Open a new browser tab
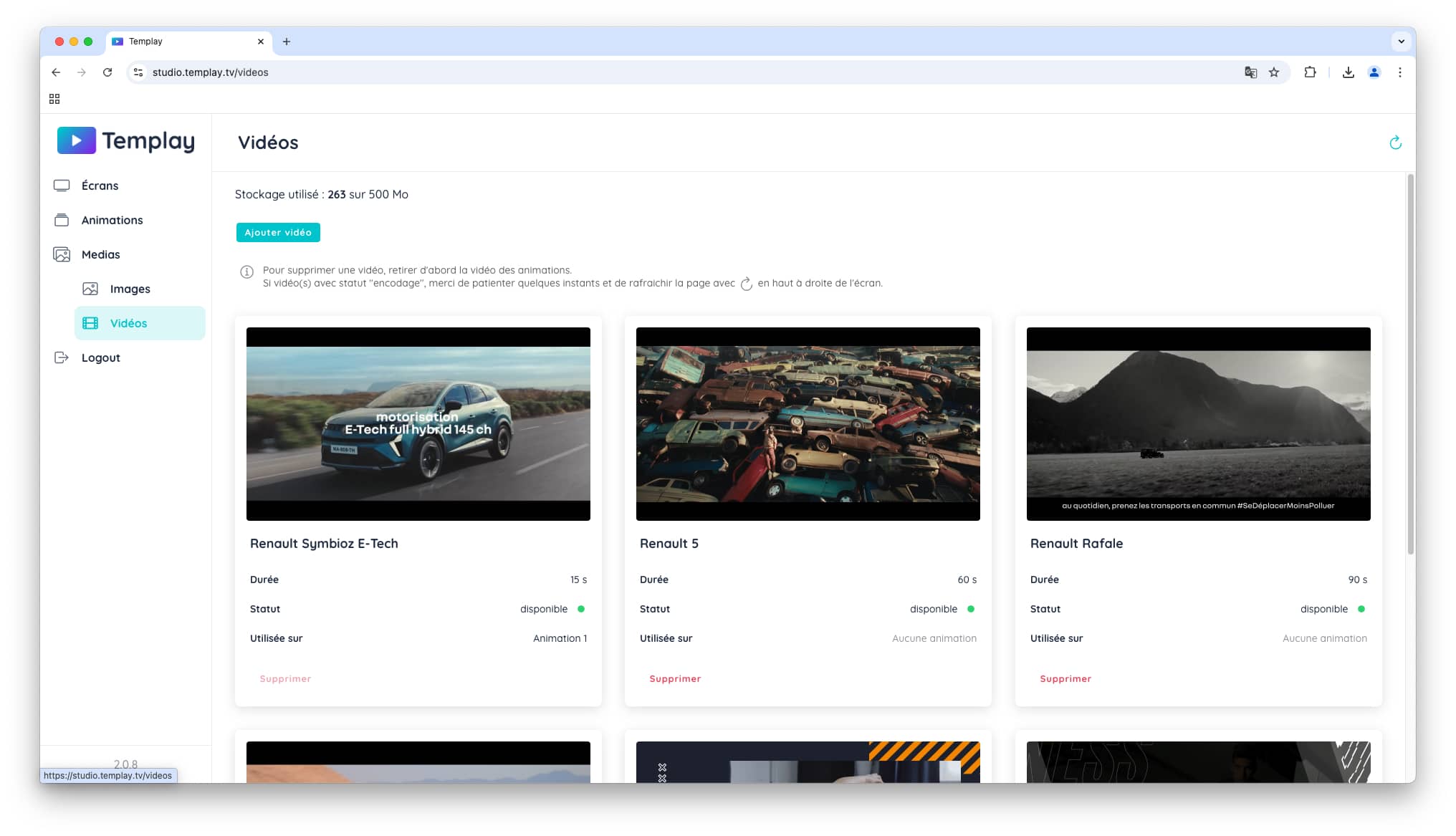The height and width of the screenshot is (836, 1456). tap(287, 42)
